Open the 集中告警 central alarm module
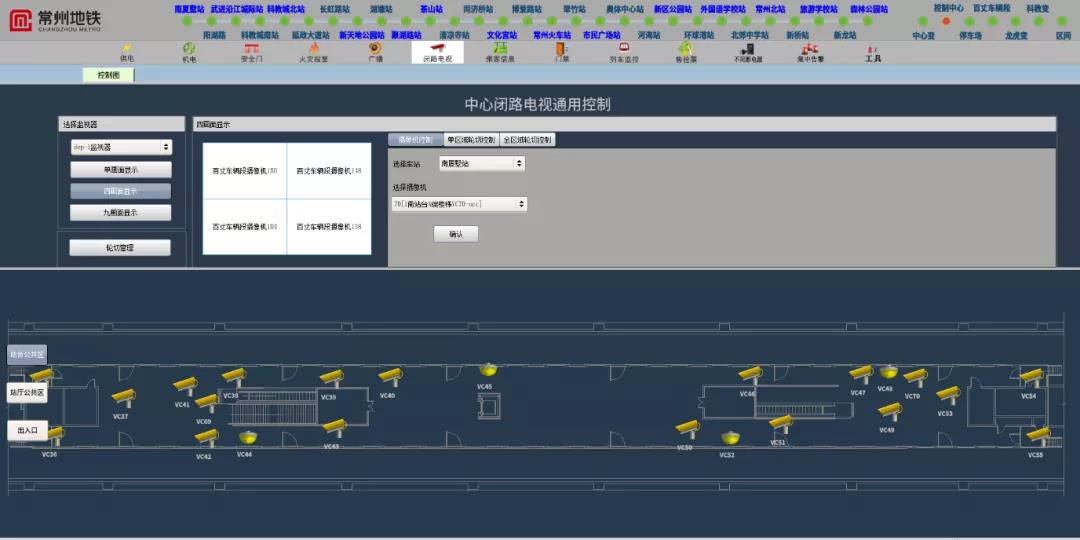1080x540 pixels. pos(811,52)
